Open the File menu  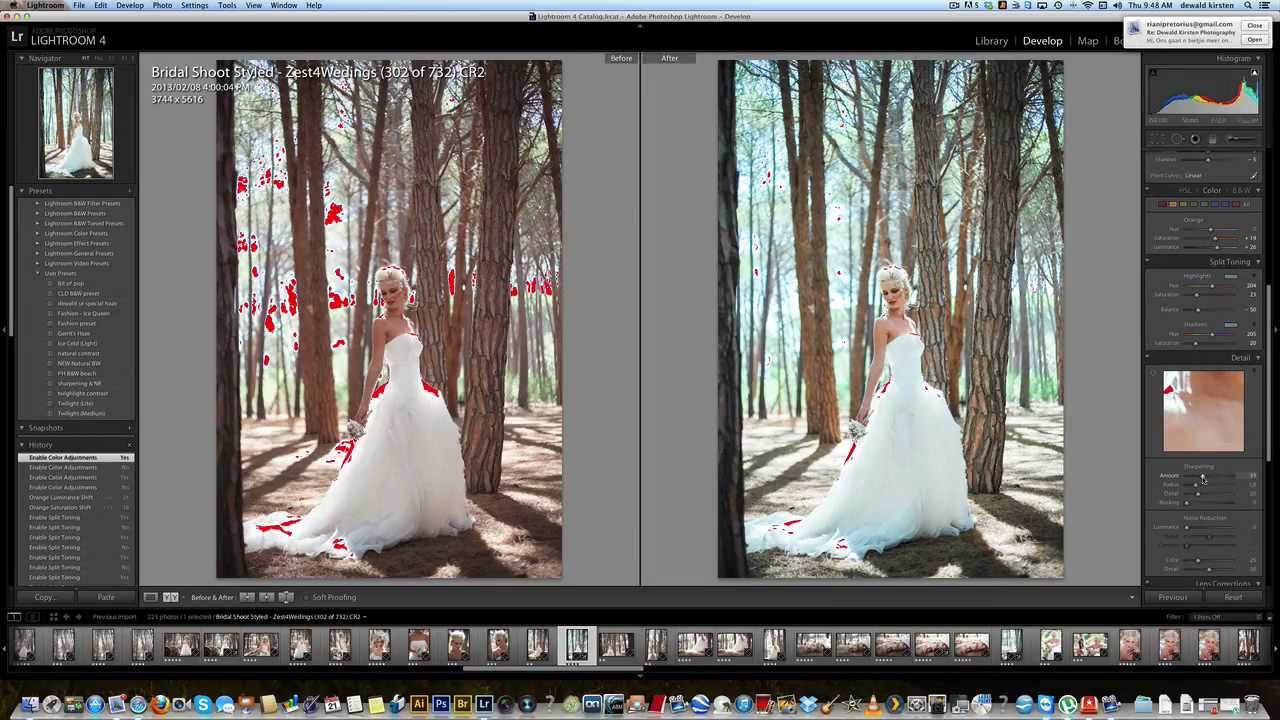pyautogui.click(x=78, y=6)
